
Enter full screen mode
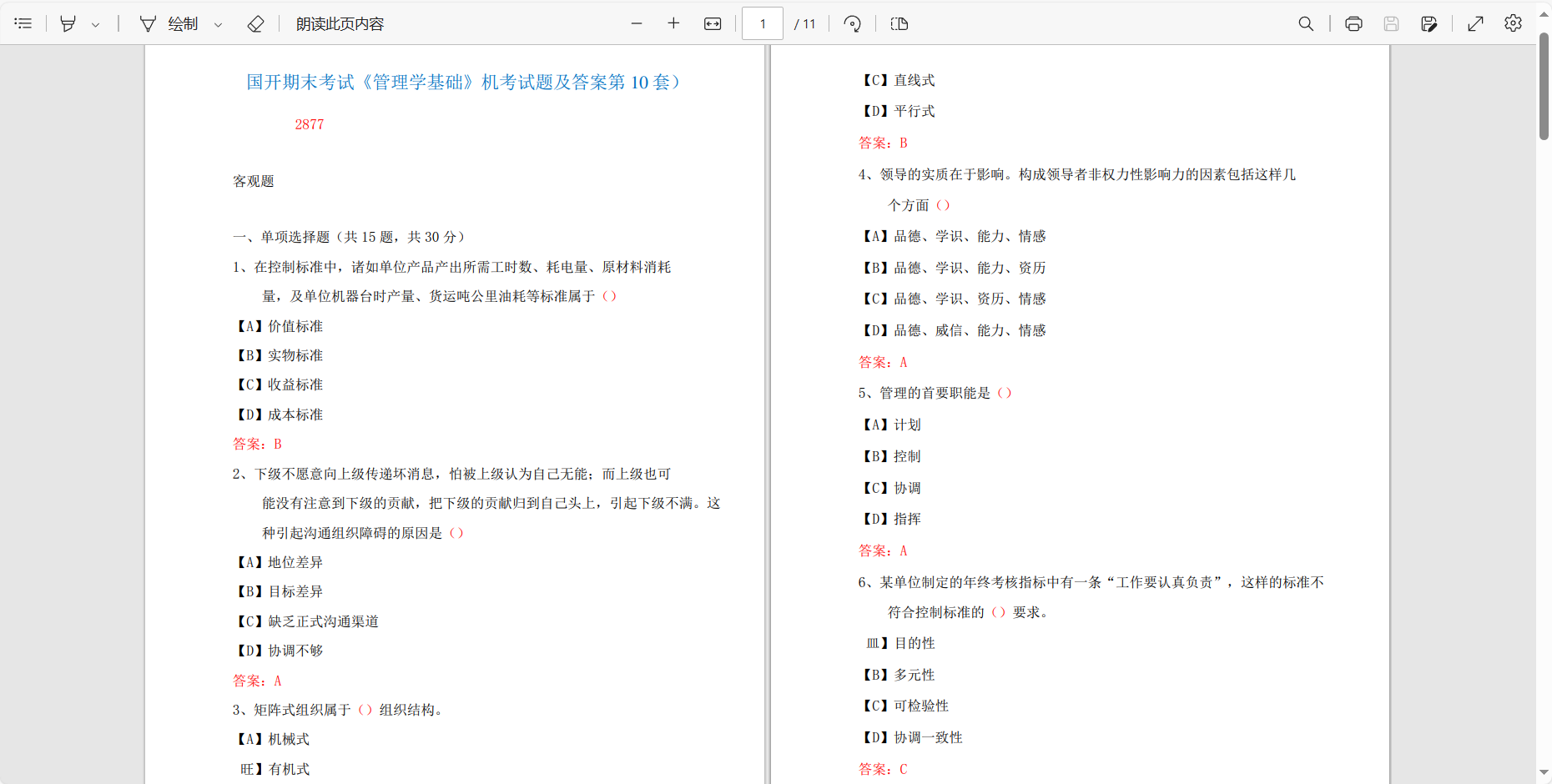click(1475, 23)
